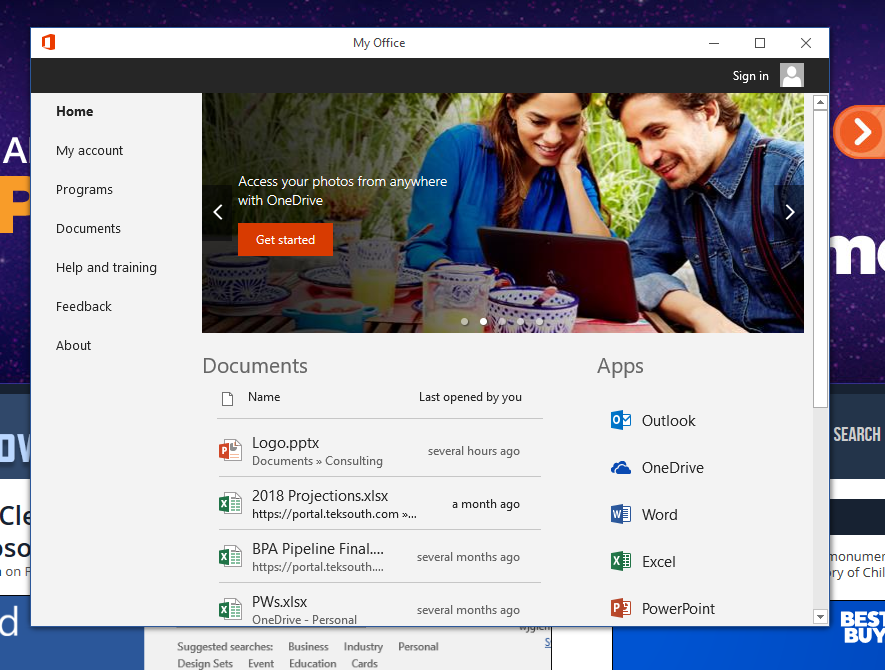Show previous banner slide
Viewport: 885px width, 670px height.
coord(218,212)
